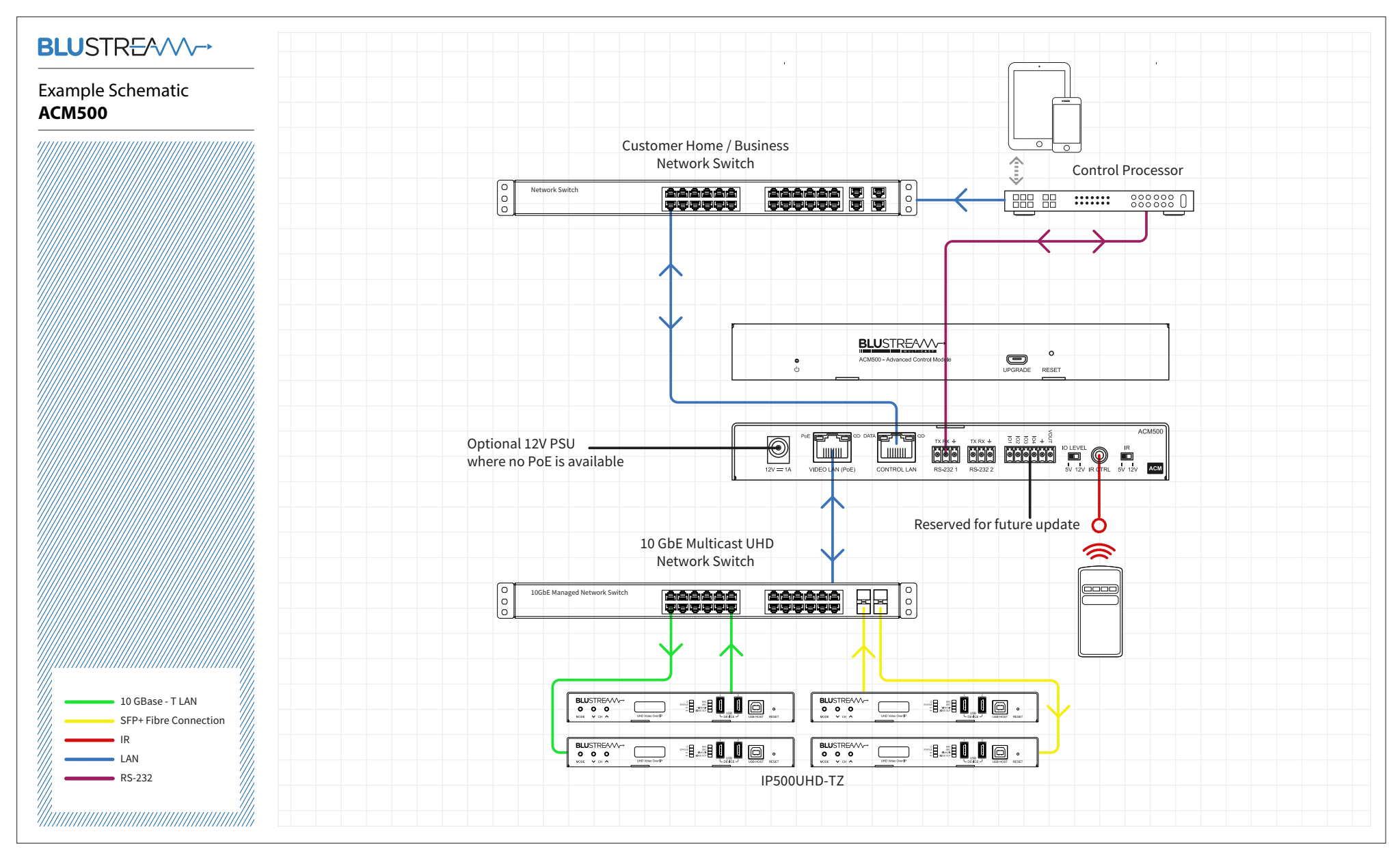Toggle the IO LEVEL 5V/12V switch
1400x860 pixels.
point(1074,456)
